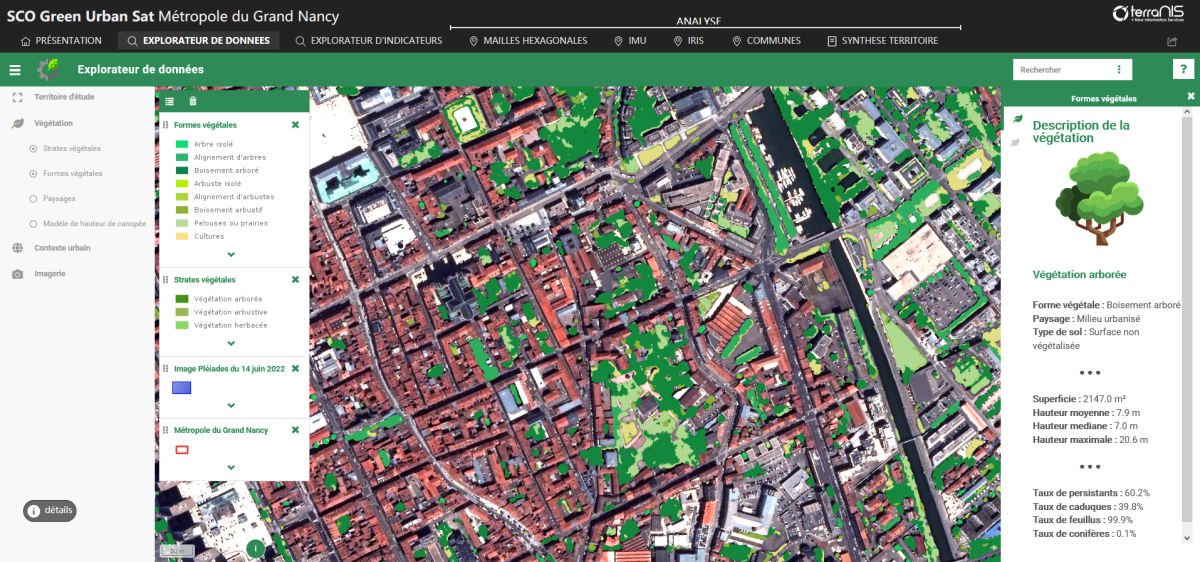Open the three-dot search options menu
Screen dimensions: 1200x562
click(x=1119, y=70)
